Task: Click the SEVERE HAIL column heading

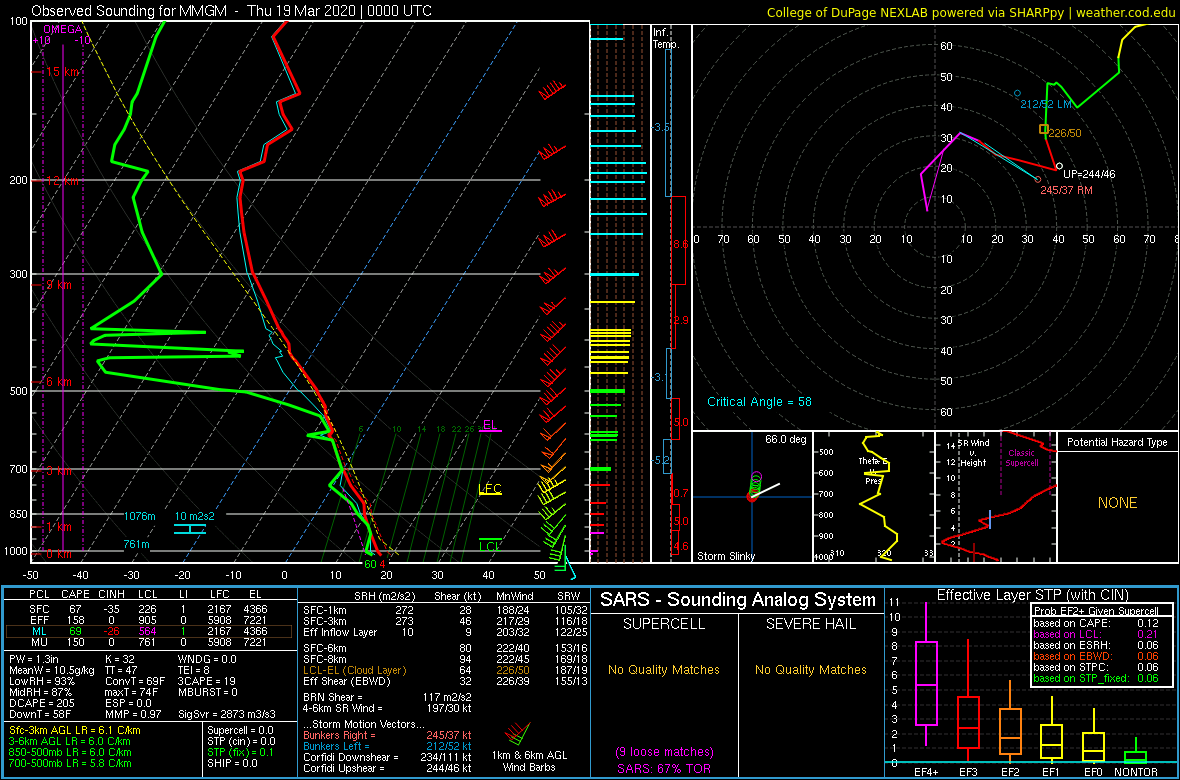Action: [813, 625]
